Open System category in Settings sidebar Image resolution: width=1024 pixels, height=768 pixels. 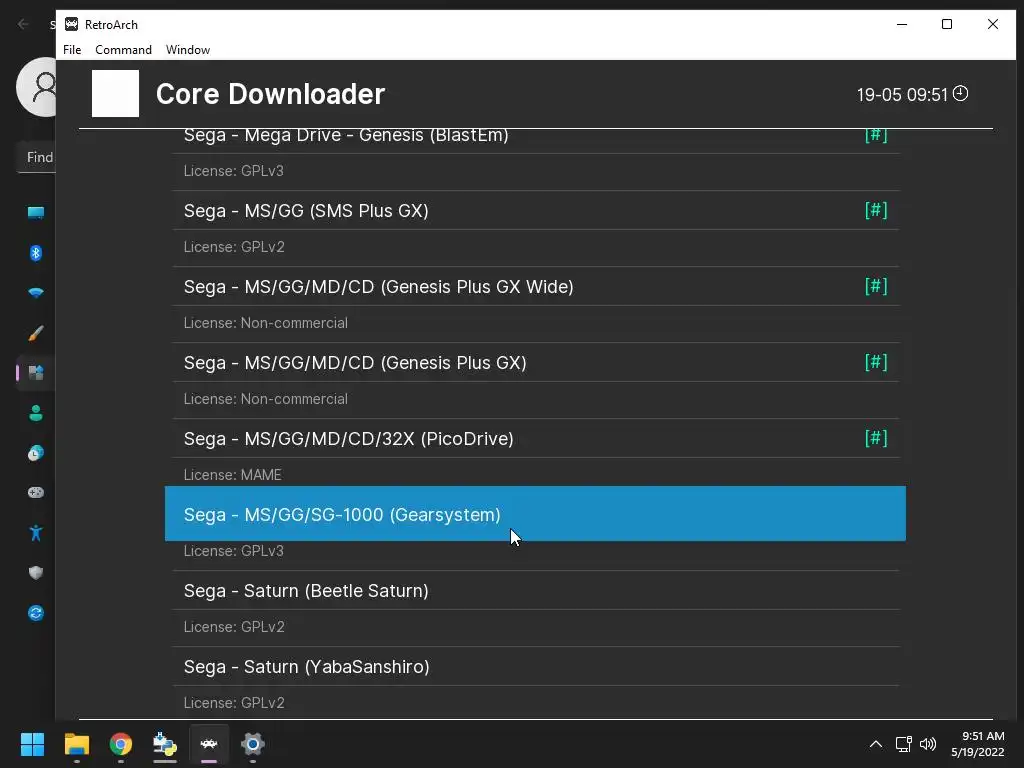[x=36, y=212]
